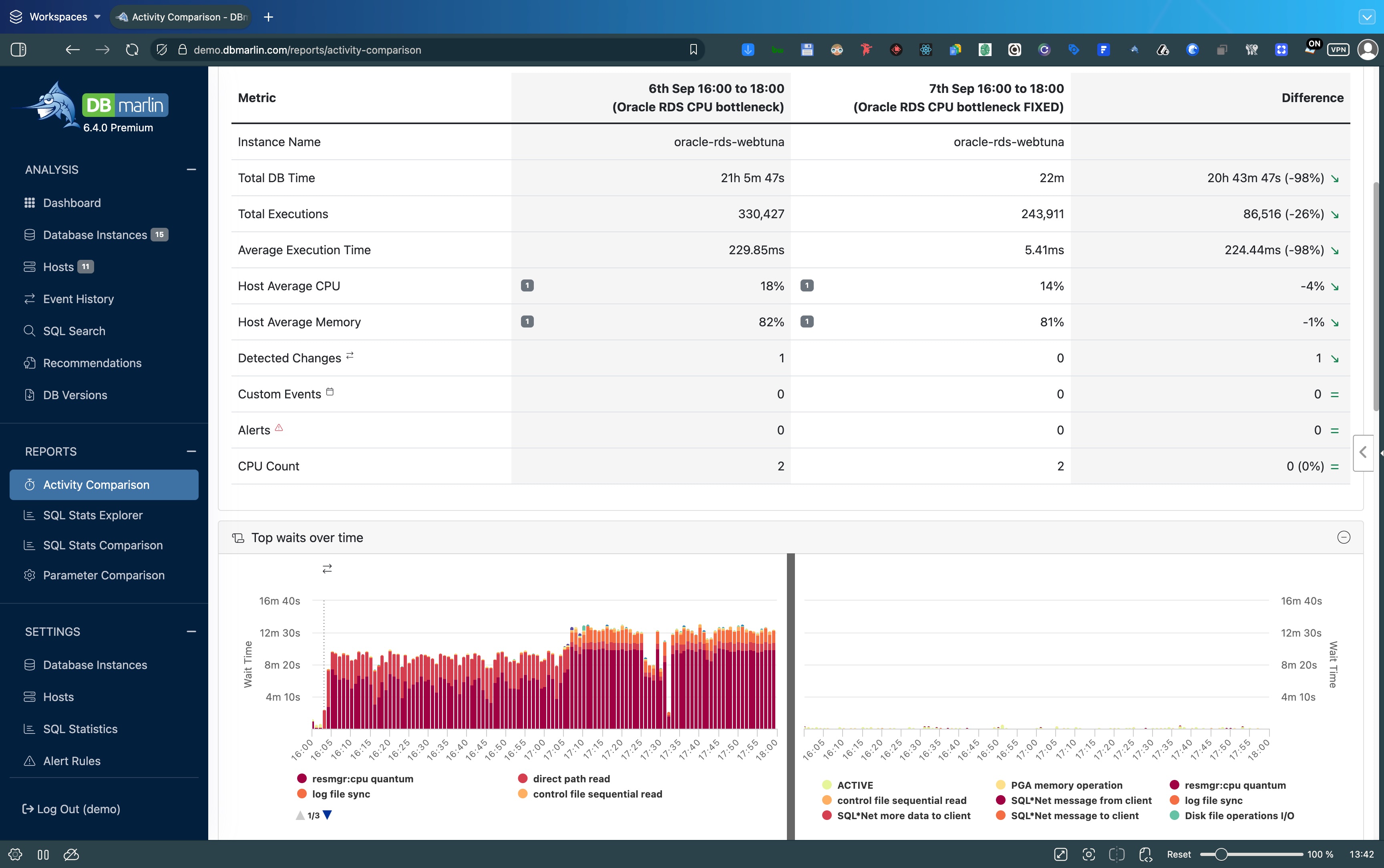Bookmark this page
This screenshot has height=868, width=1384.
coord(694,50)
